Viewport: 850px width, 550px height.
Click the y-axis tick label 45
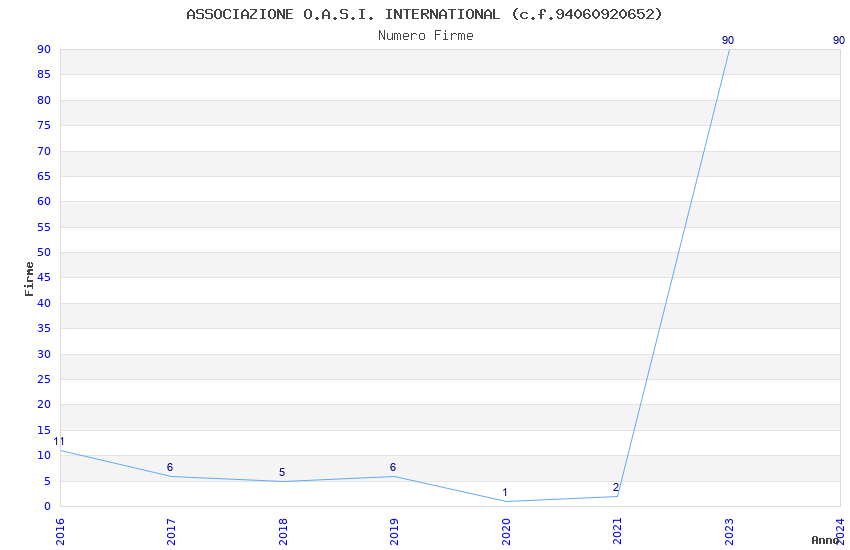pos(44,278)
